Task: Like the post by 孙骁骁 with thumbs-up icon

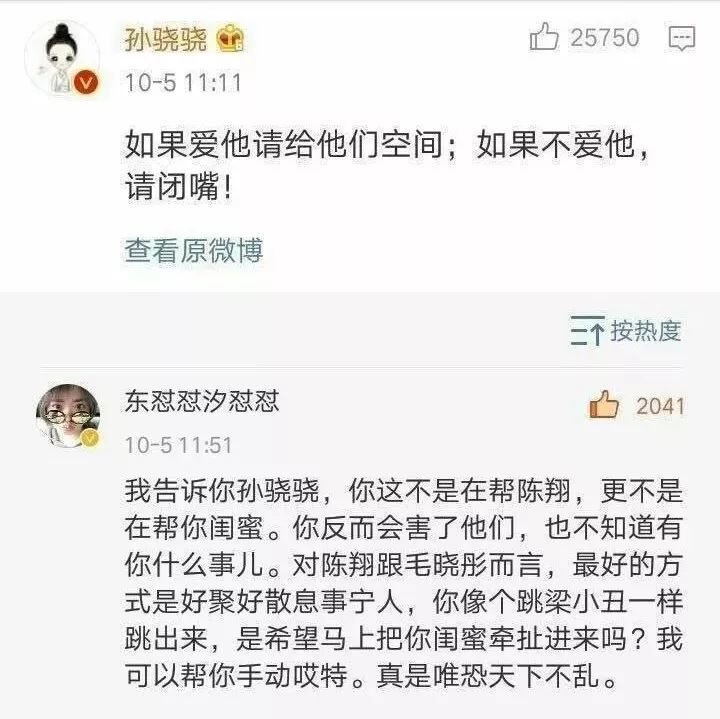Action: pyautogui.click(x=544, y=37)
